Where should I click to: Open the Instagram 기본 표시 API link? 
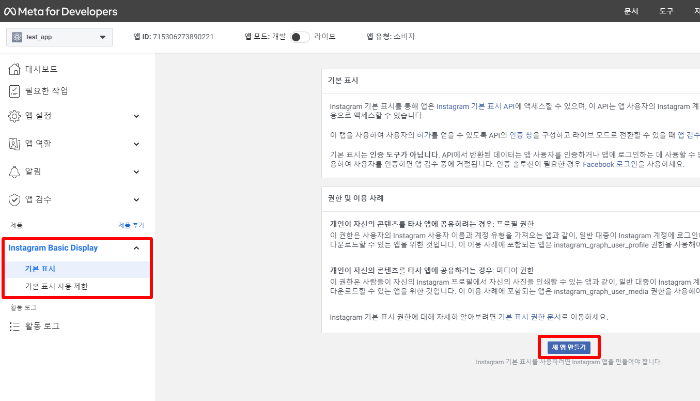(x=475, y=106)
